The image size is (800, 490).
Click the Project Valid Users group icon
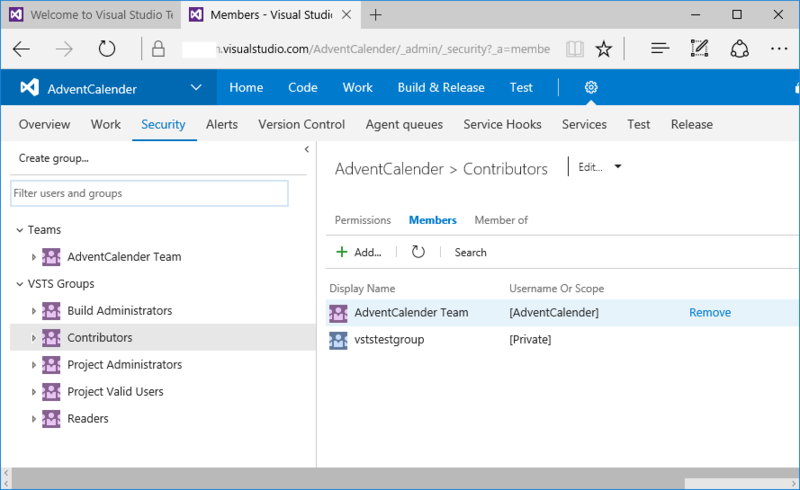tap(51, 392)
